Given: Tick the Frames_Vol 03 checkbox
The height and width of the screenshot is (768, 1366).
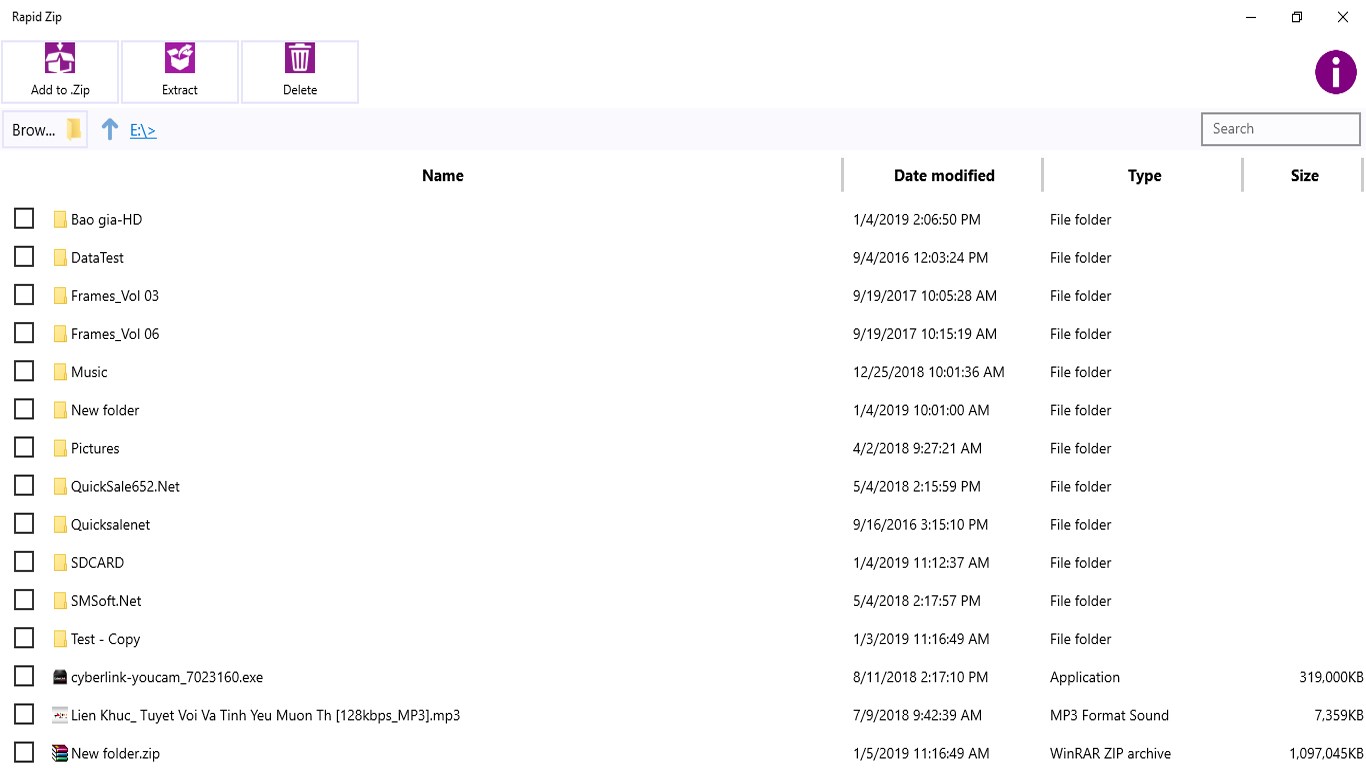Looking at the screenshot, I should pos(24,294).
